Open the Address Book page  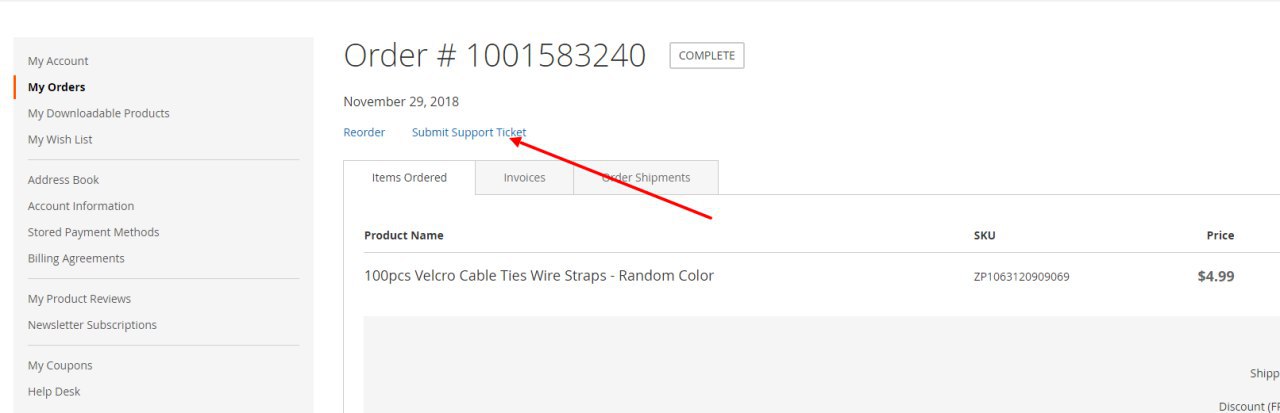coord(64,180)
